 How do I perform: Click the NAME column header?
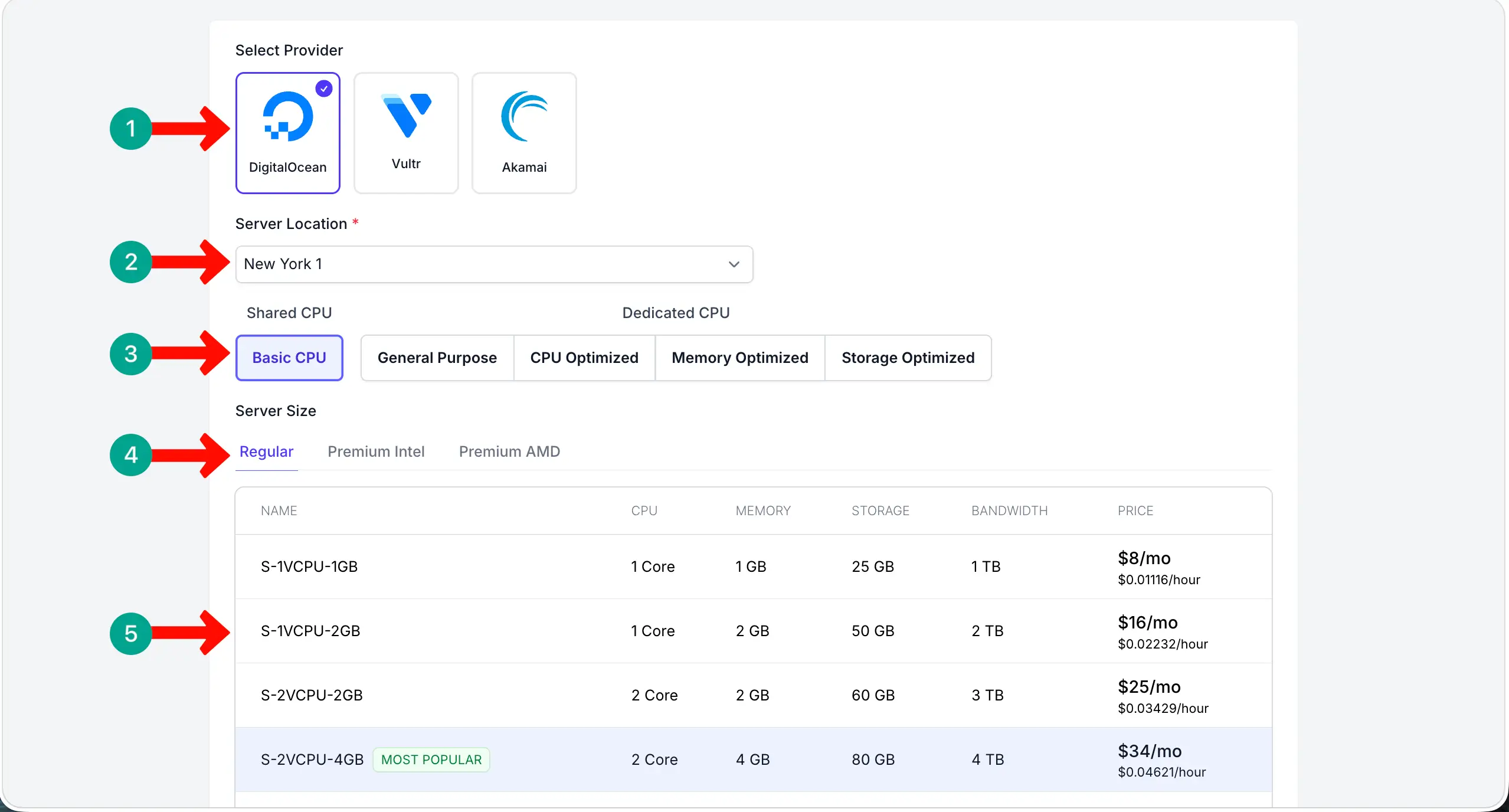[279, 510]
